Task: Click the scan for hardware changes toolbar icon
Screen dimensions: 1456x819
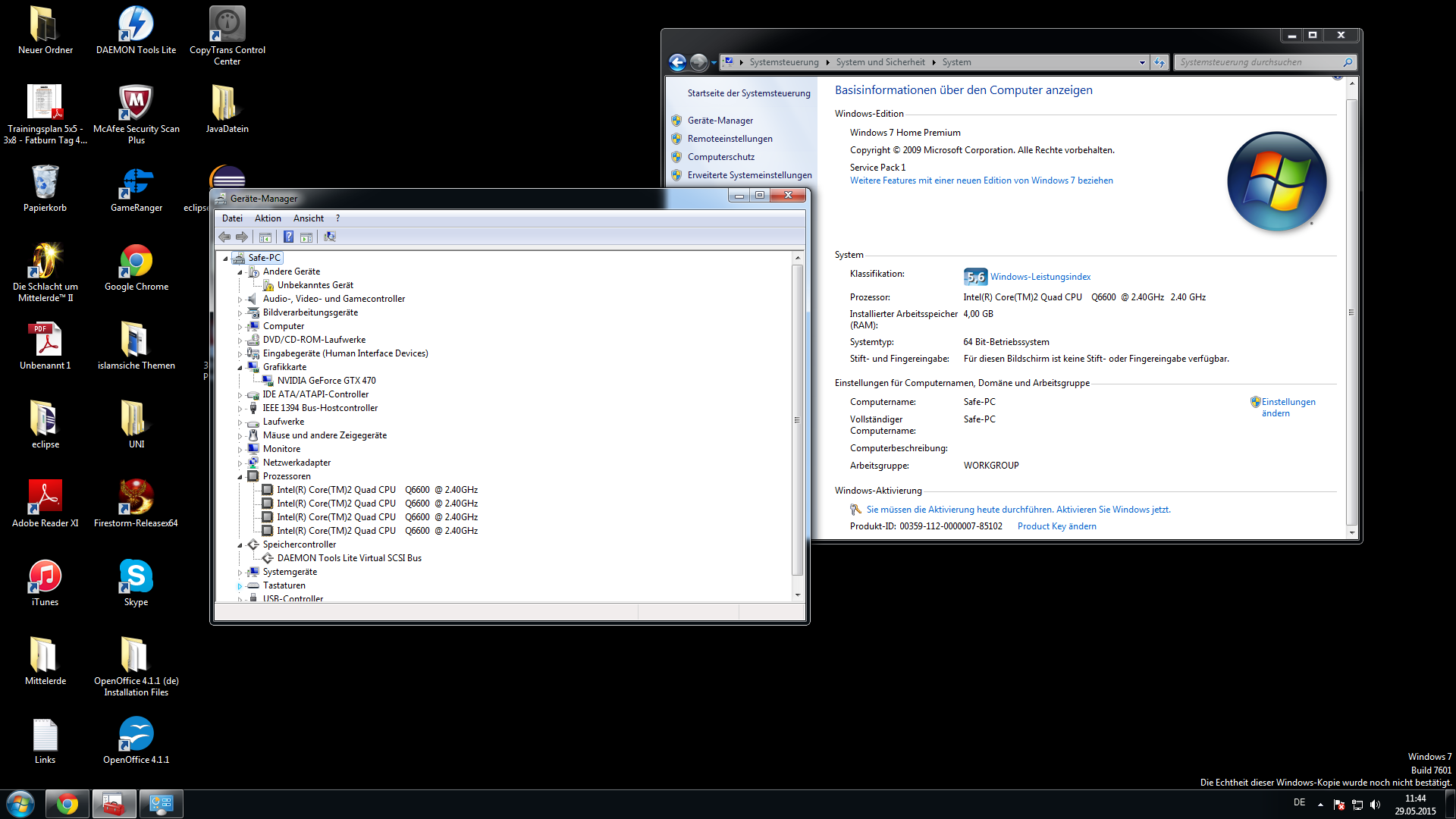Action: coord(330,237)
